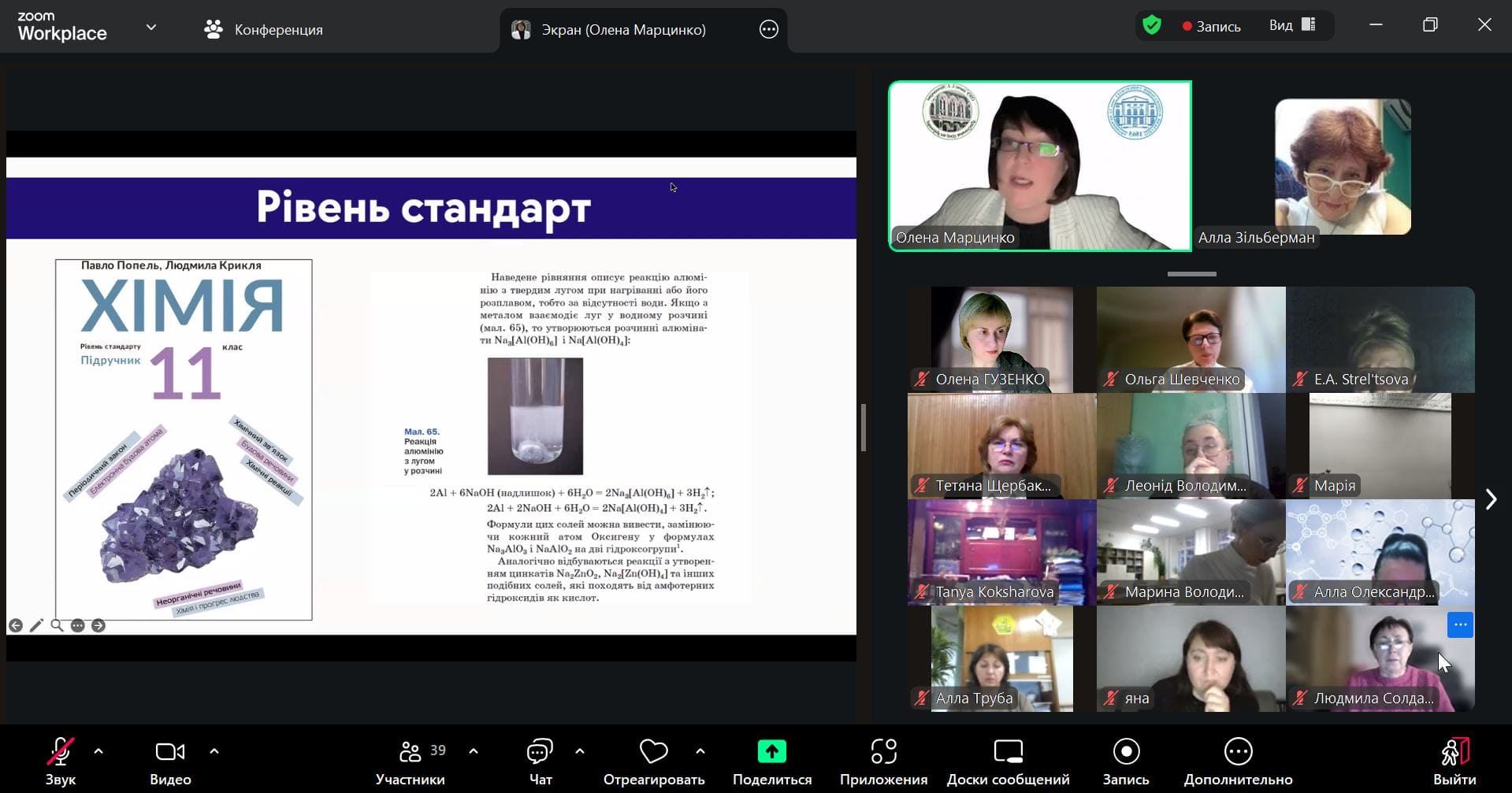Image resolution: width=1512 pixels, height=793 pixels.
Task: Click the green encryption shield icon
Action: (x=1152, y=25)
